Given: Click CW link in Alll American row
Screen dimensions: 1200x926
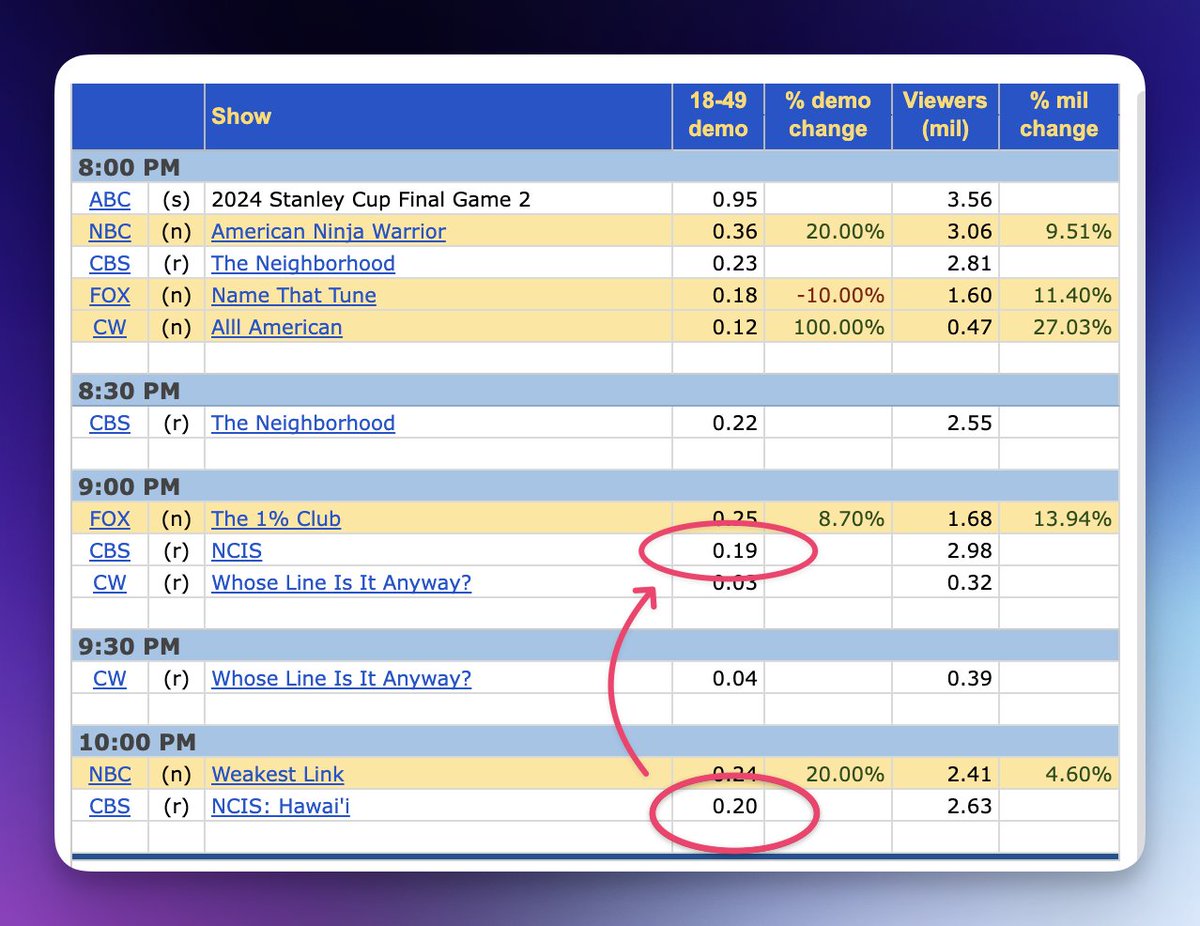Looking at the screenshot, I should coord(110,328).
